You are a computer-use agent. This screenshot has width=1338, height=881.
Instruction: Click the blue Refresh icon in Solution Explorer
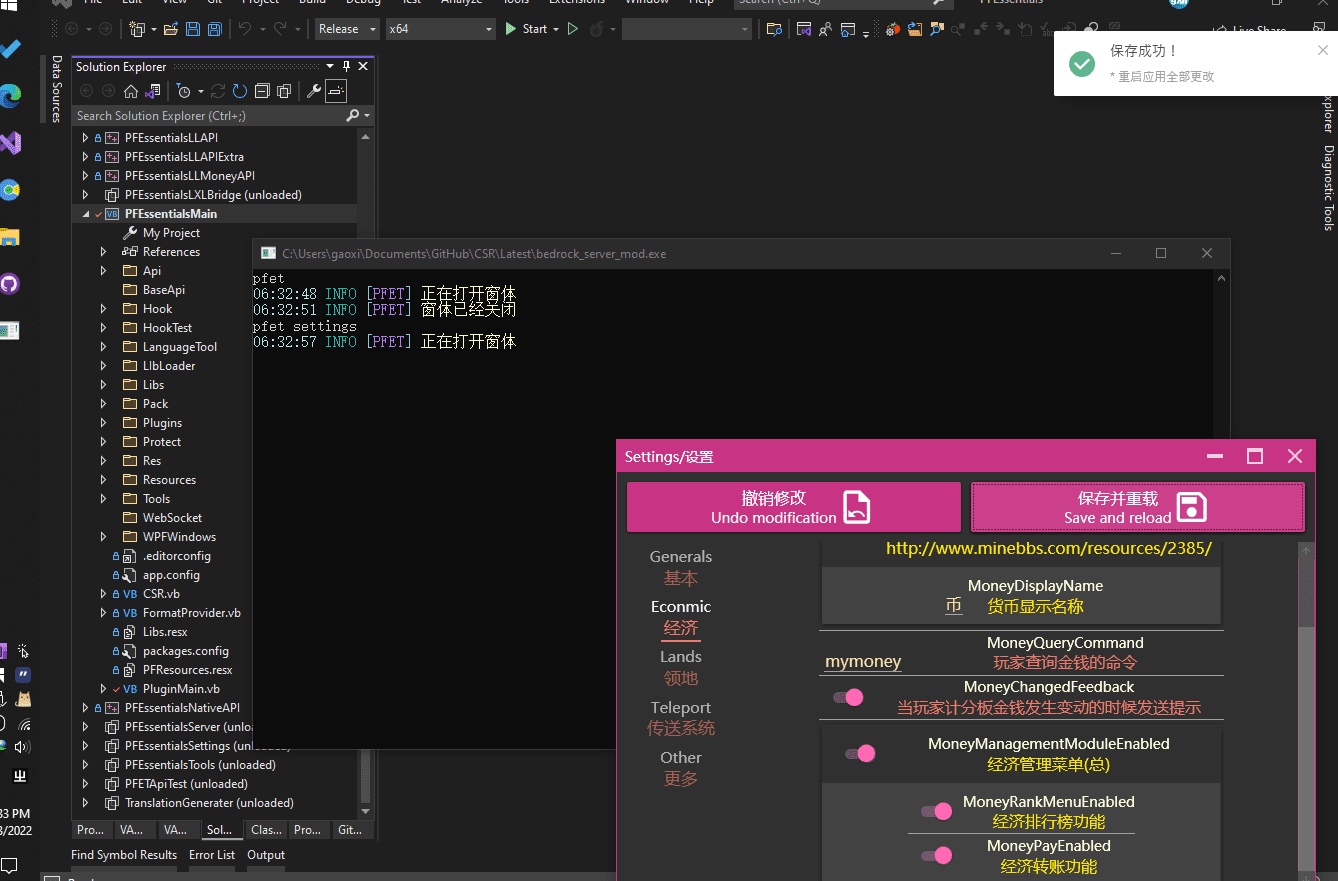[x=240, y=91]
